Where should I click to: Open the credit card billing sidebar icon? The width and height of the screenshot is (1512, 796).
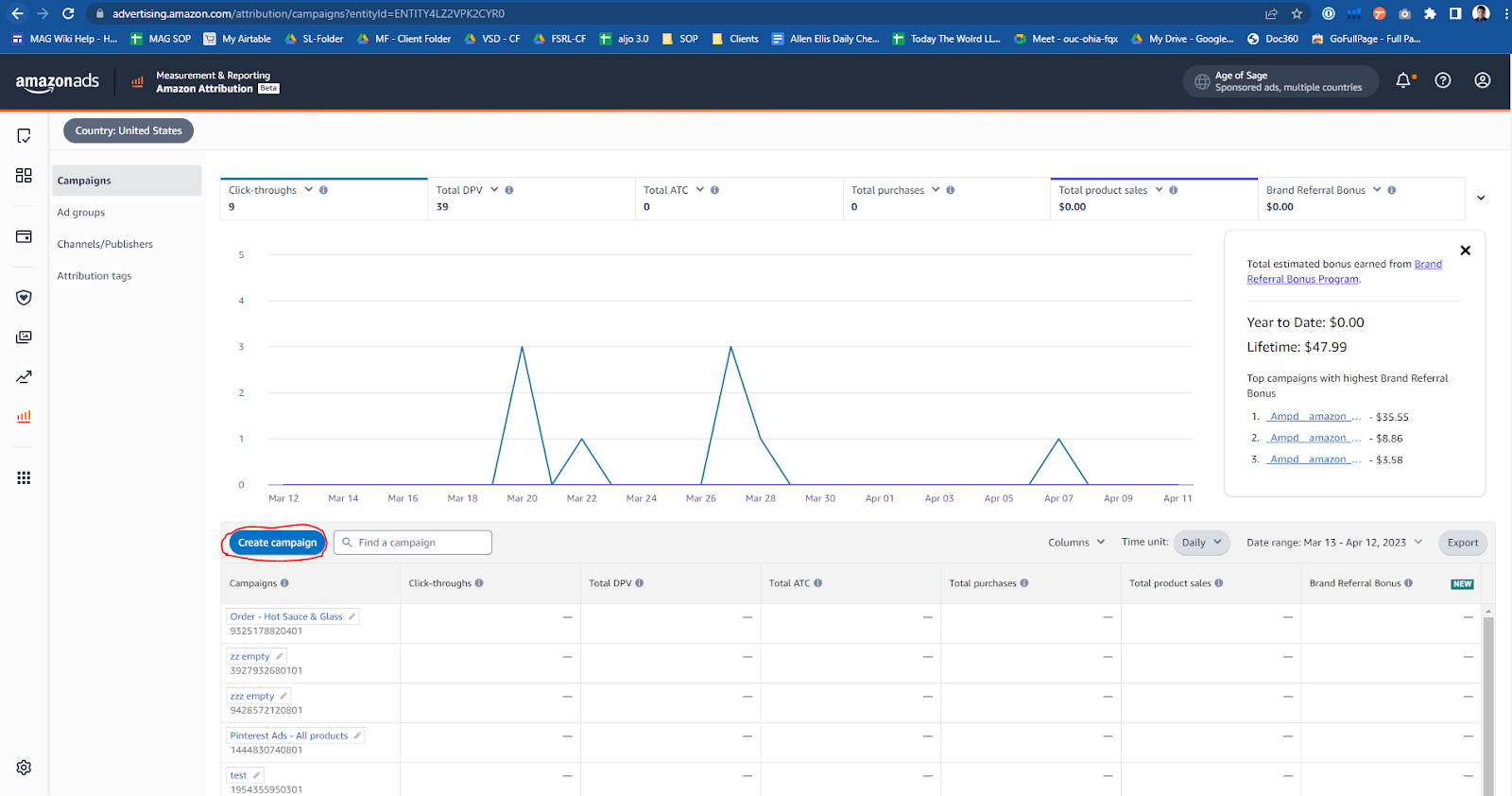pyautogui.click(x=24, y=236)
